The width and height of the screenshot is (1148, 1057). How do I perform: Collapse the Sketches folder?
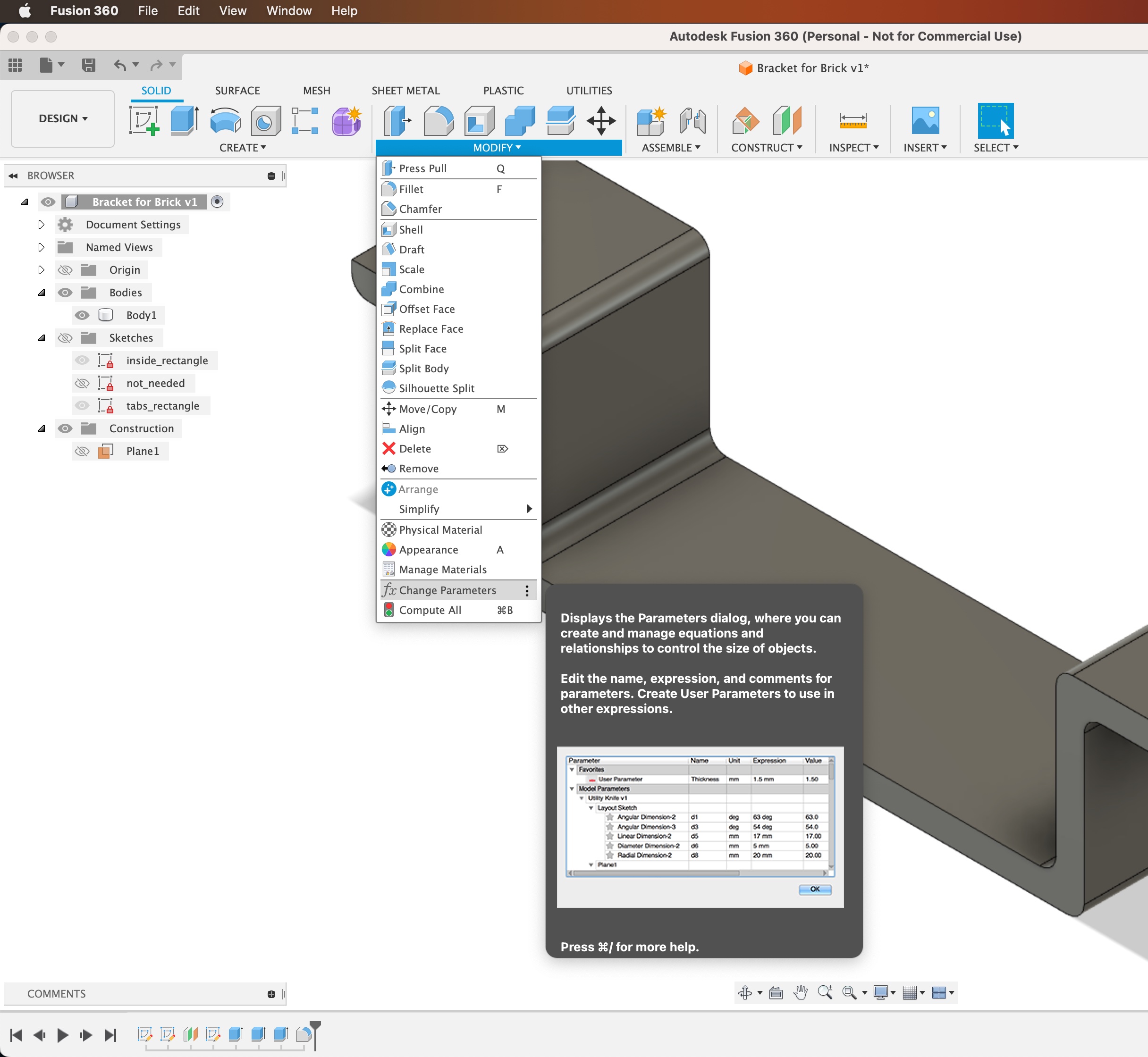[x=41, y=338]
